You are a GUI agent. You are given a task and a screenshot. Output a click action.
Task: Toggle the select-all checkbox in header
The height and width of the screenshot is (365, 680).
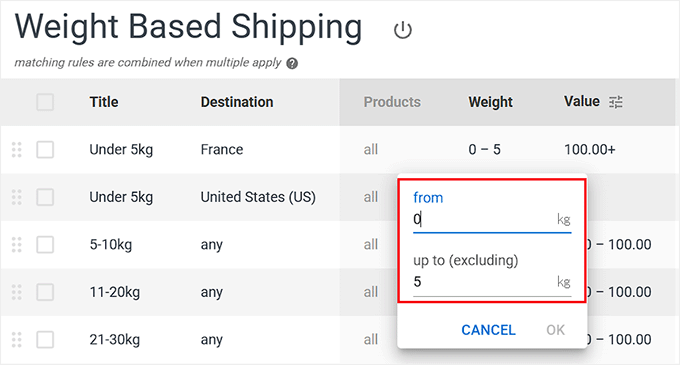[x=45, y=102]
